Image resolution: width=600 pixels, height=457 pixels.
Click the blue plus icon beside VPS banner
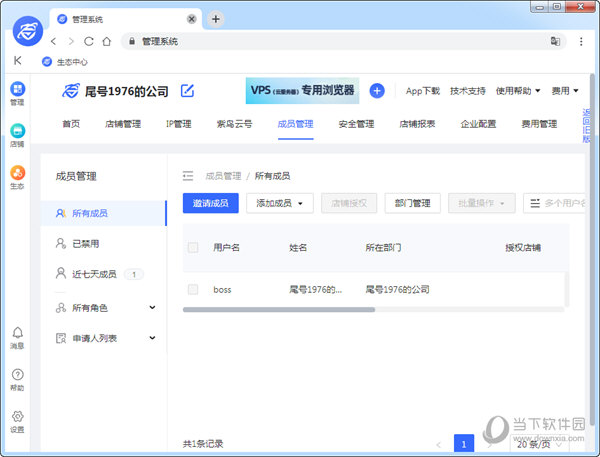click(377, 91)
